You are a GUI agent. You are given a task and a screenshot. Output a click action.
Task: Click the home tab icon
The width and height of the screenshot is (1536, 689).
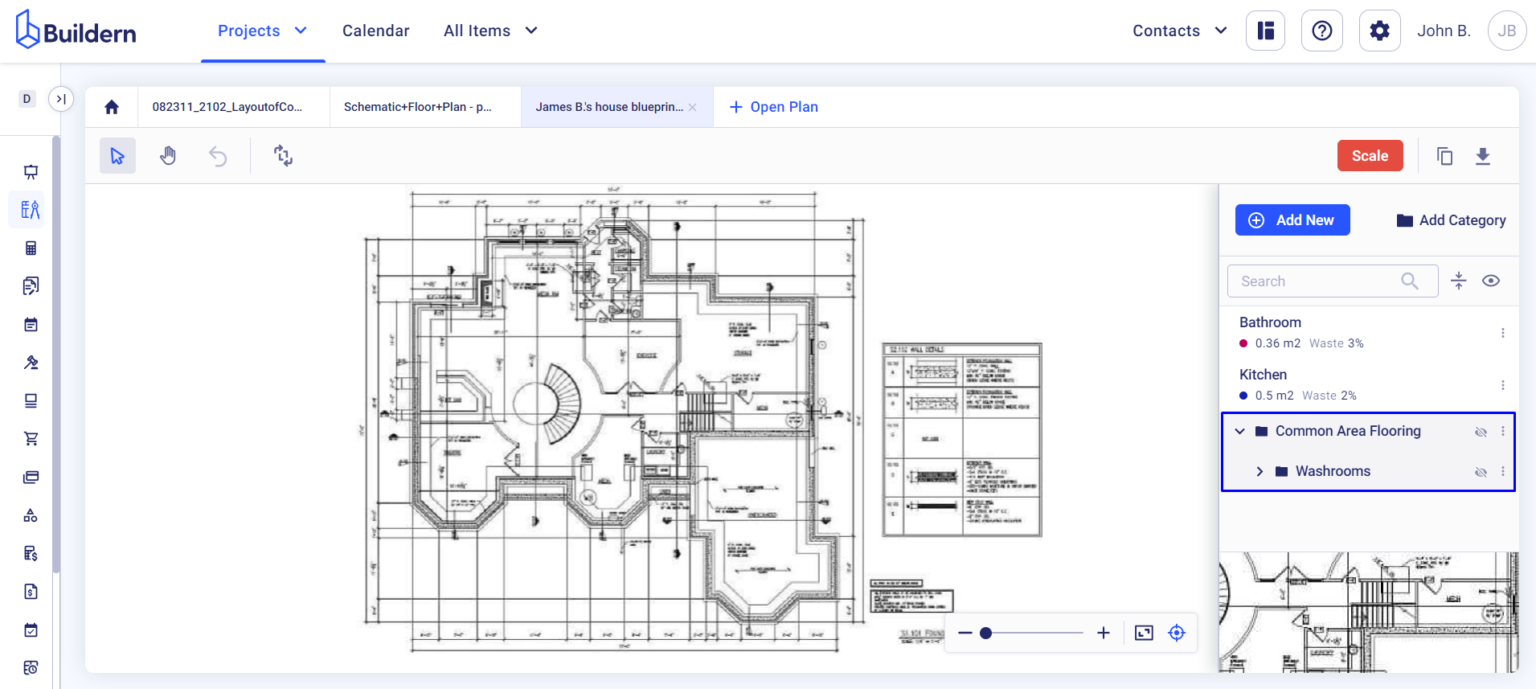[112, 107]
